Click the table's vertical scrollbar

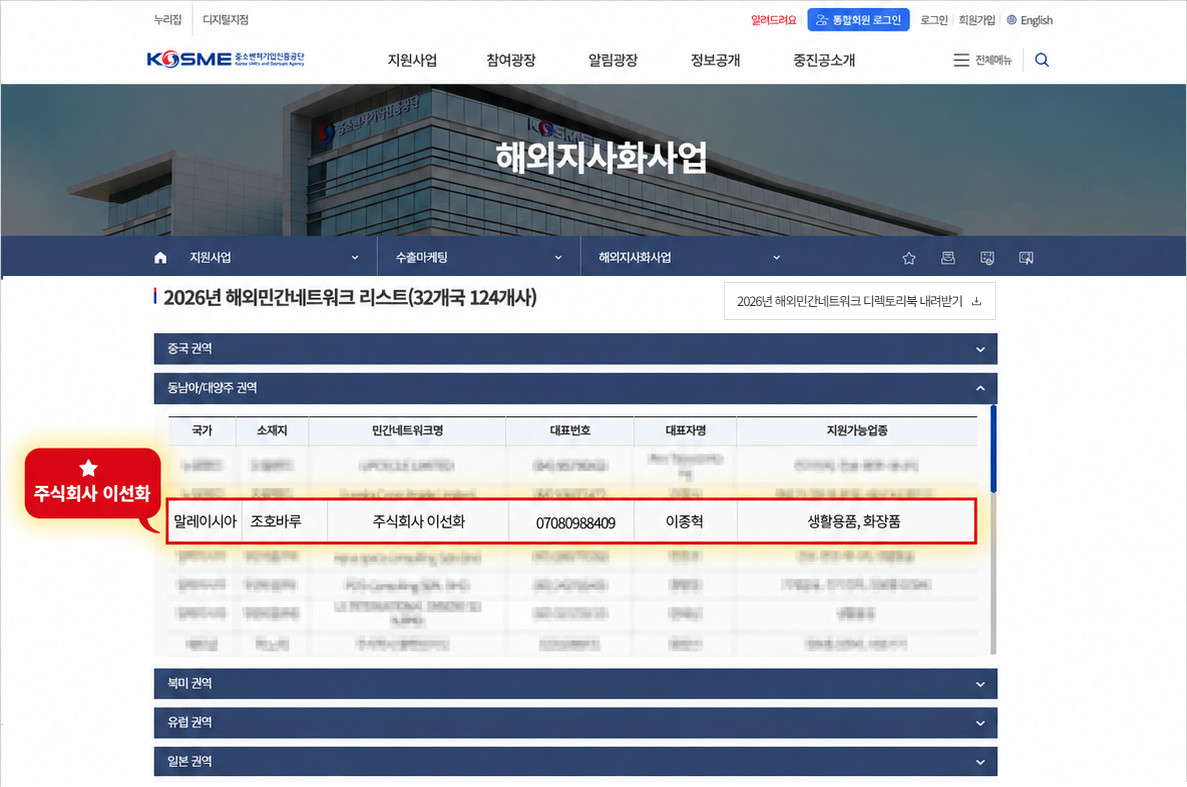pyautogui.click(x=993, y=450)
